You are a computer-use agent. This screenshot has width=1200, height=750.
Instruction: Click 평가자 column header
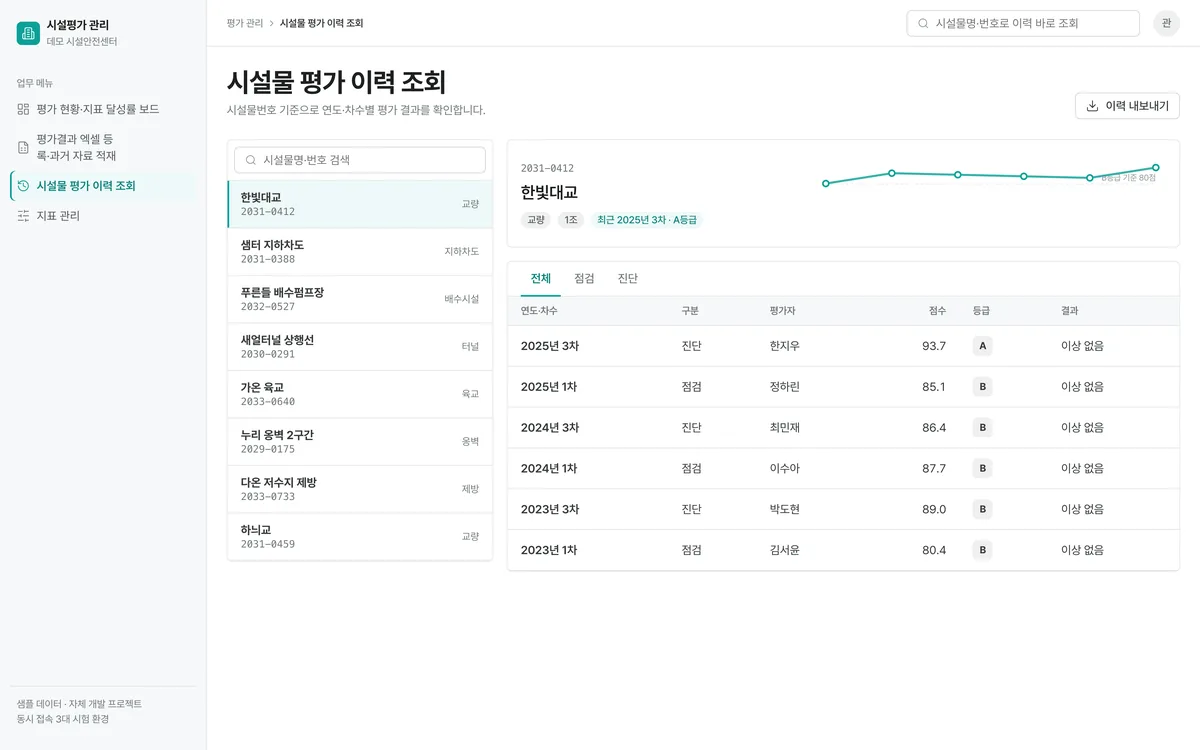(782, 311)
